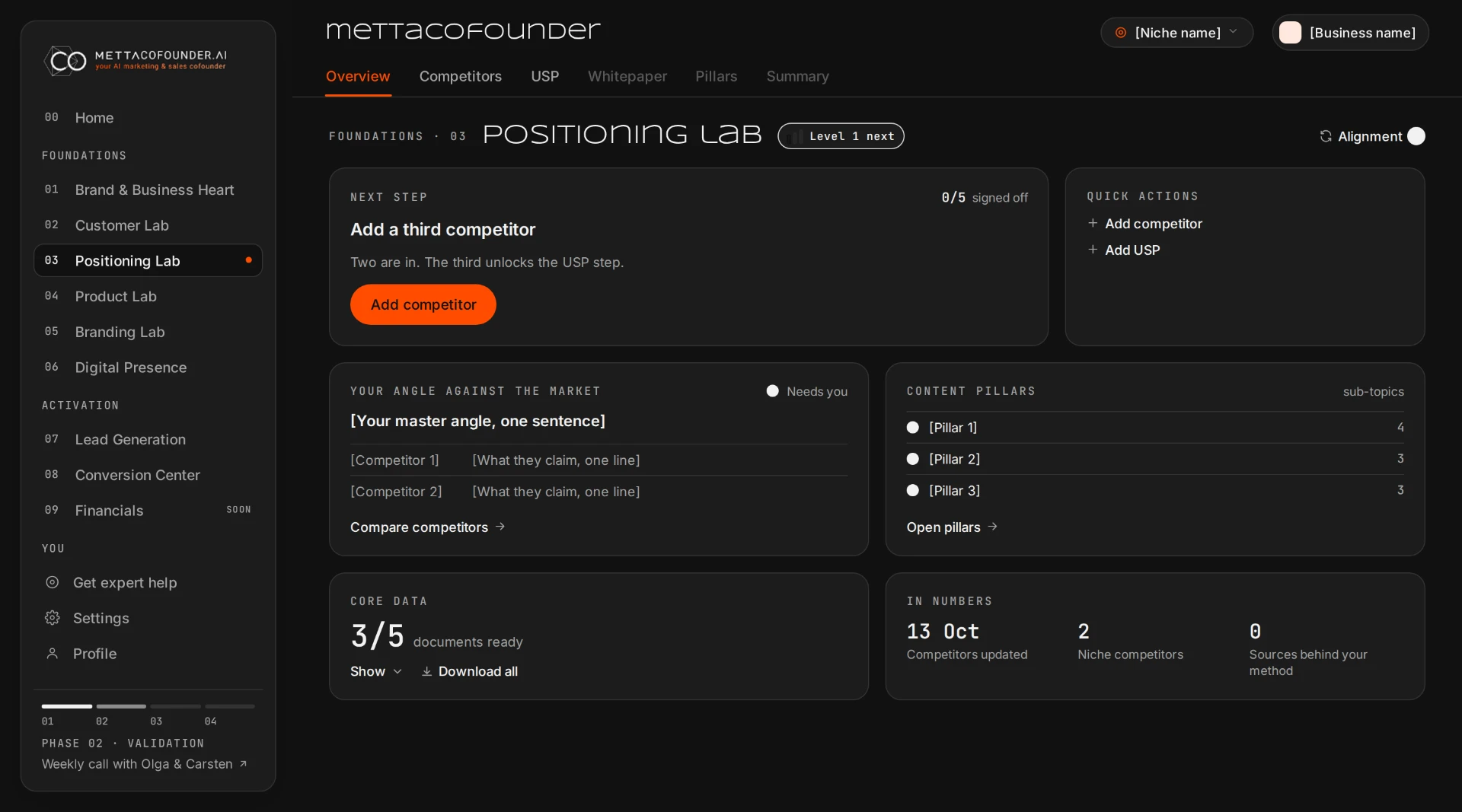1462x812 pixels.
Task: Click Weekly call with Olga & Carsten
Action: point(144,764)
